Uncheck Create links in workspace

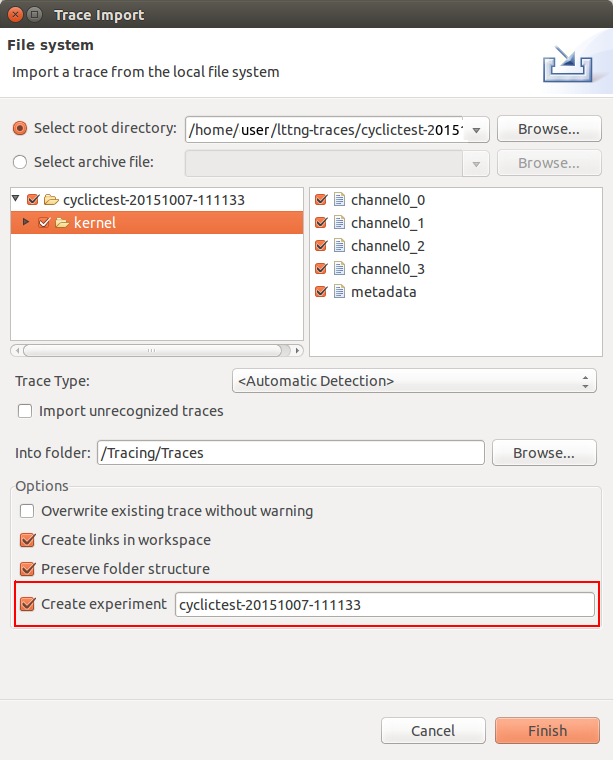tap(27, 540)
